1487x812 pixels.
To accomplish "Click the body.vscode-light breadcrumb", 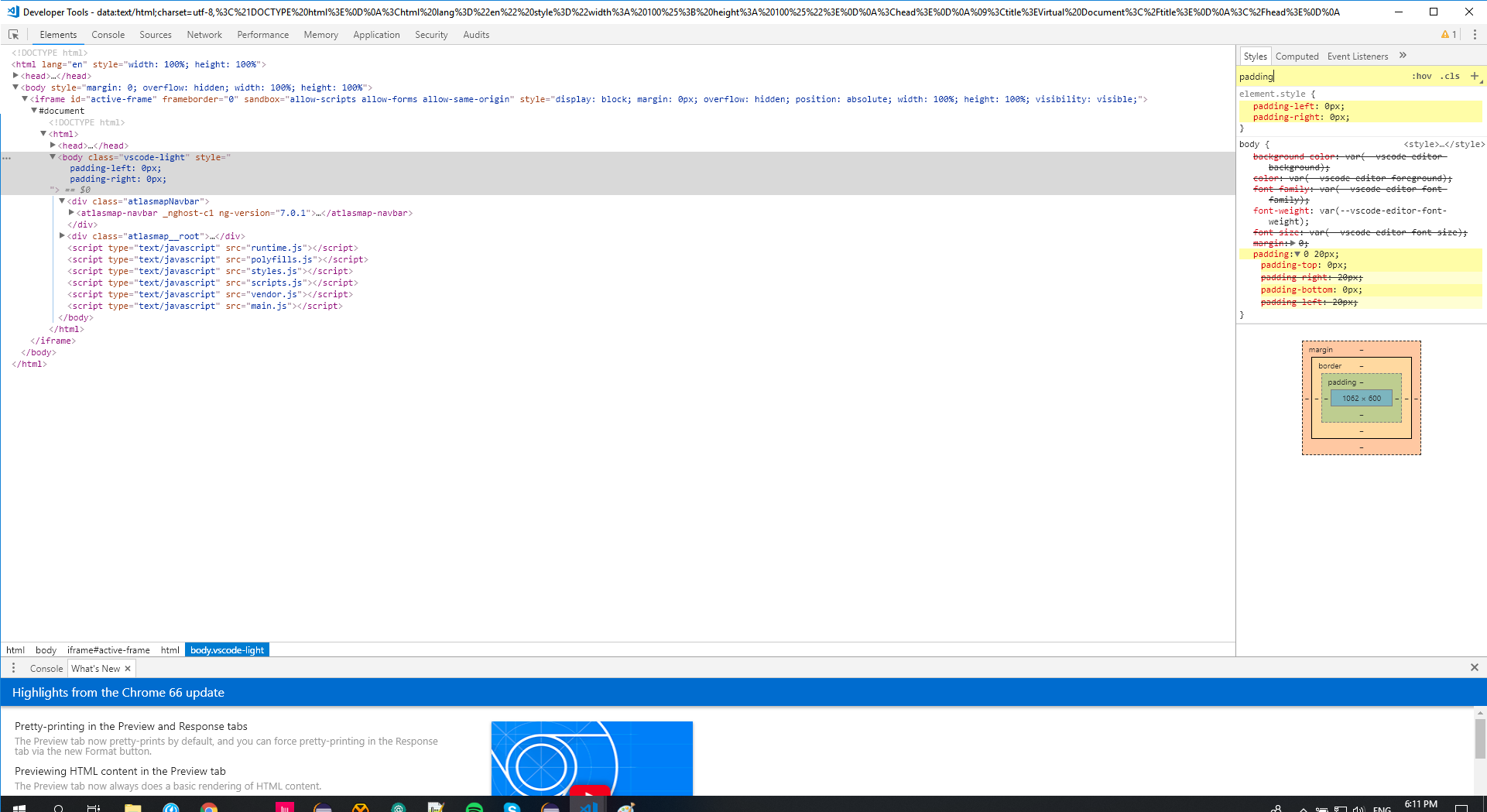I will point(228,650).
